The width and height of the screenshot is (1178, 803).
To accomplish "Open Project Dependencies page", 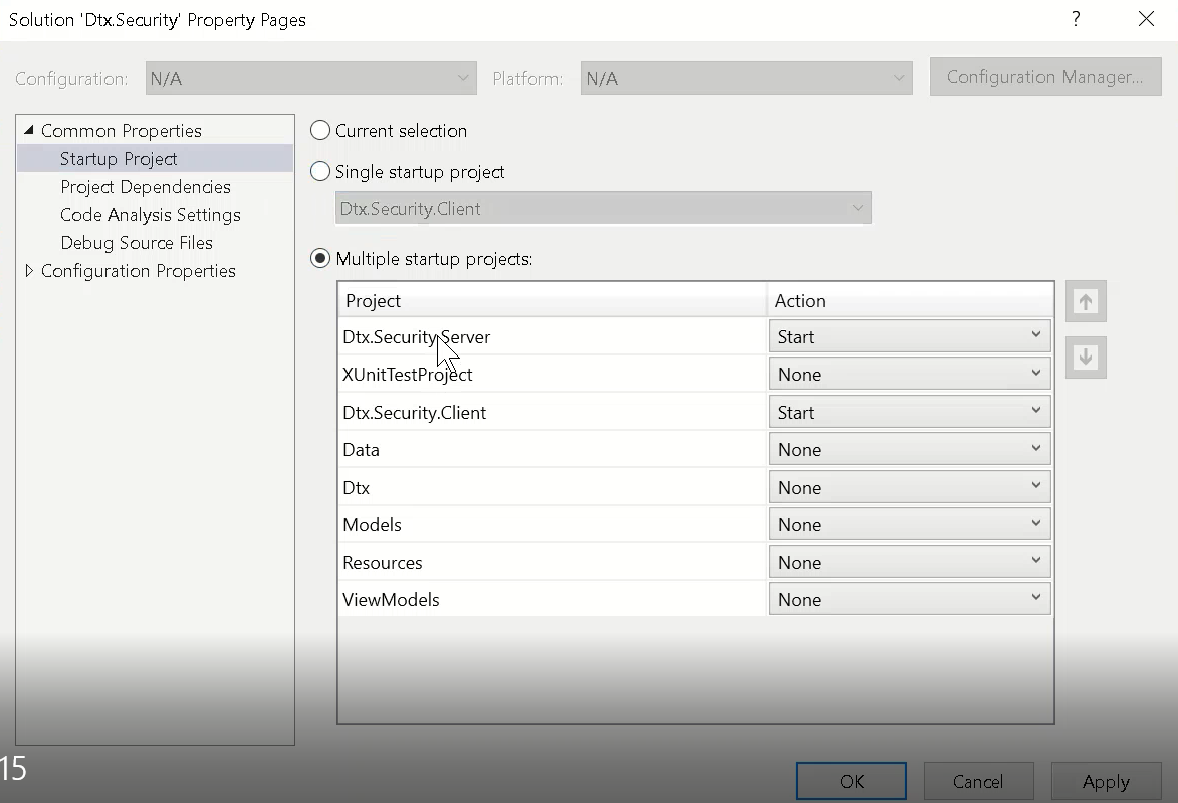I will pyautogui.click(x=146, y=186).
